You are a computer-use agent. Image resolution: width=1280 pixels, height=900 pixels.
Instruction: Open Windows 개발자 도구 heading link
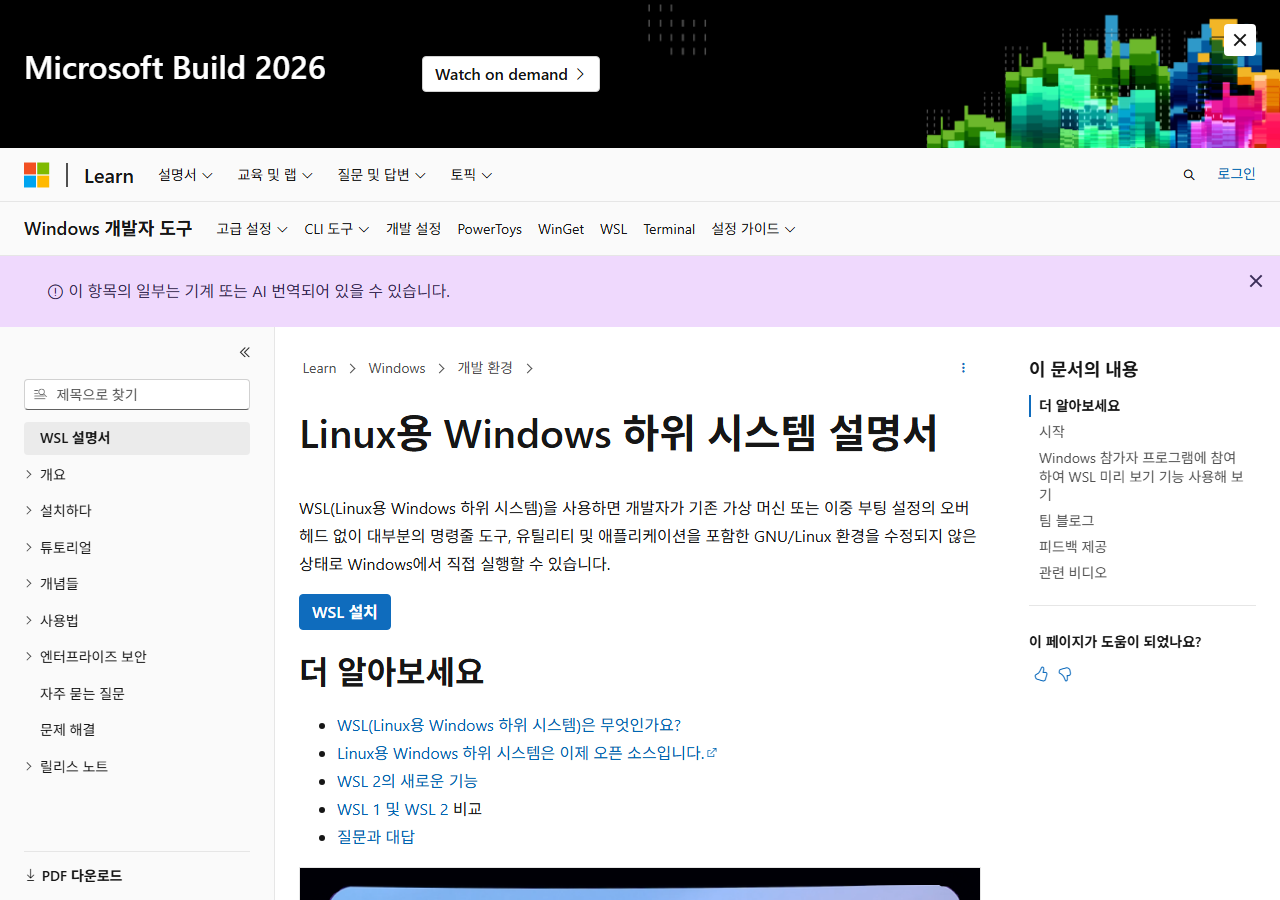pyautogui.click(x=108, y=229)
